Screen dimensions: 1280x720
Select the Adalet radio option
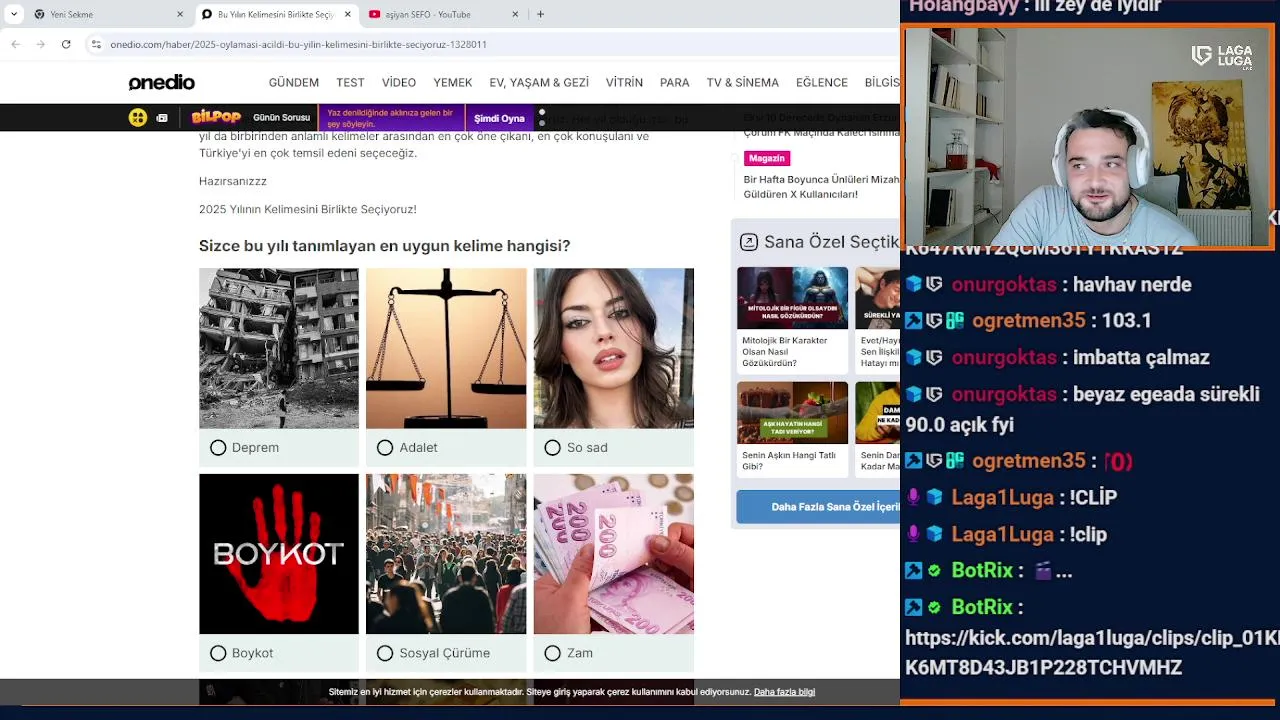pyautogui.click(x=385, y=447)
